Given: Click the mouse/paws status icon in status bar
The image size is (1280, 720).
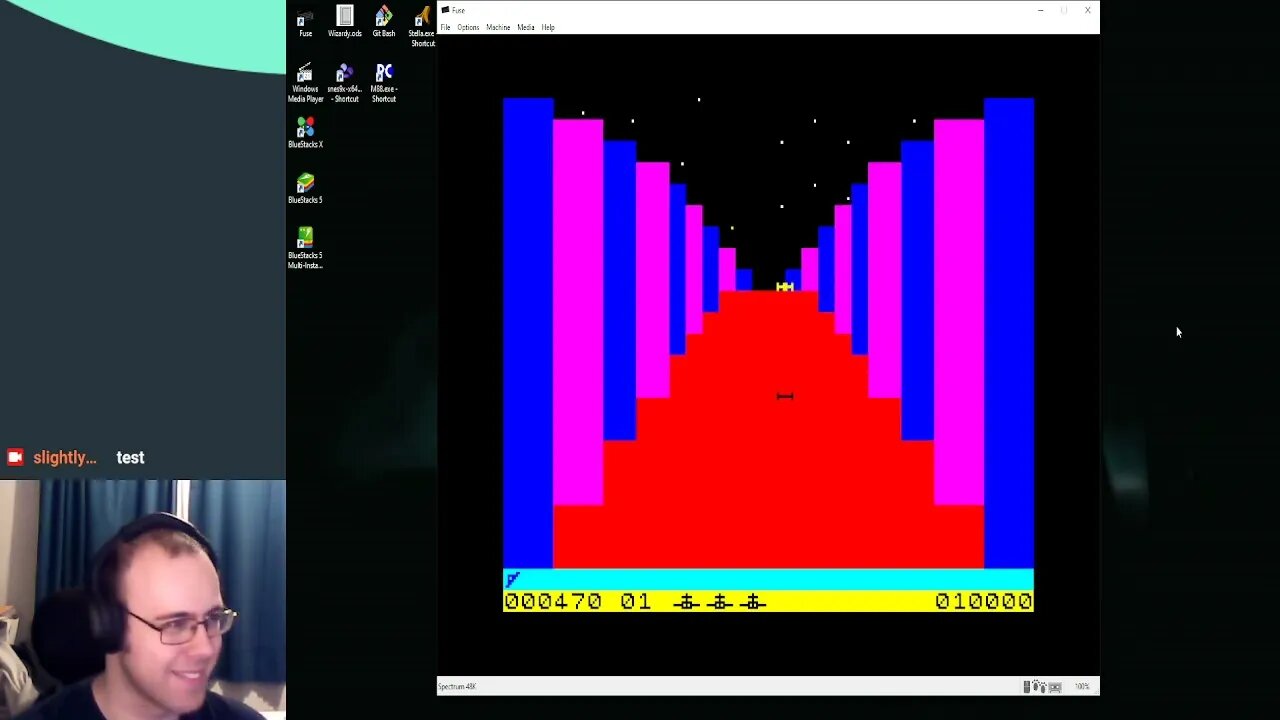Looking at the screenshot, I should click(1040, 686).
